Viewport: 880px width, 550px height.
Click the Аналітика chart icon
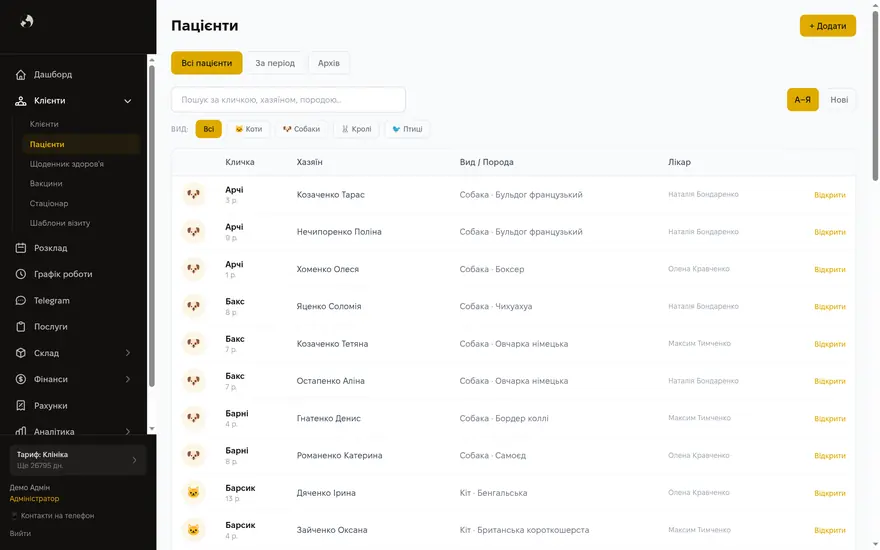(21, 432)
